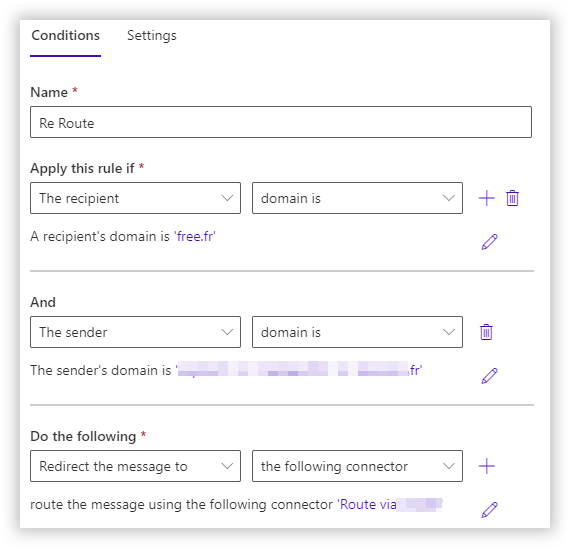Select the Conditions tab
This screenshot has width=570, height=548.
[x=65, y=36]
